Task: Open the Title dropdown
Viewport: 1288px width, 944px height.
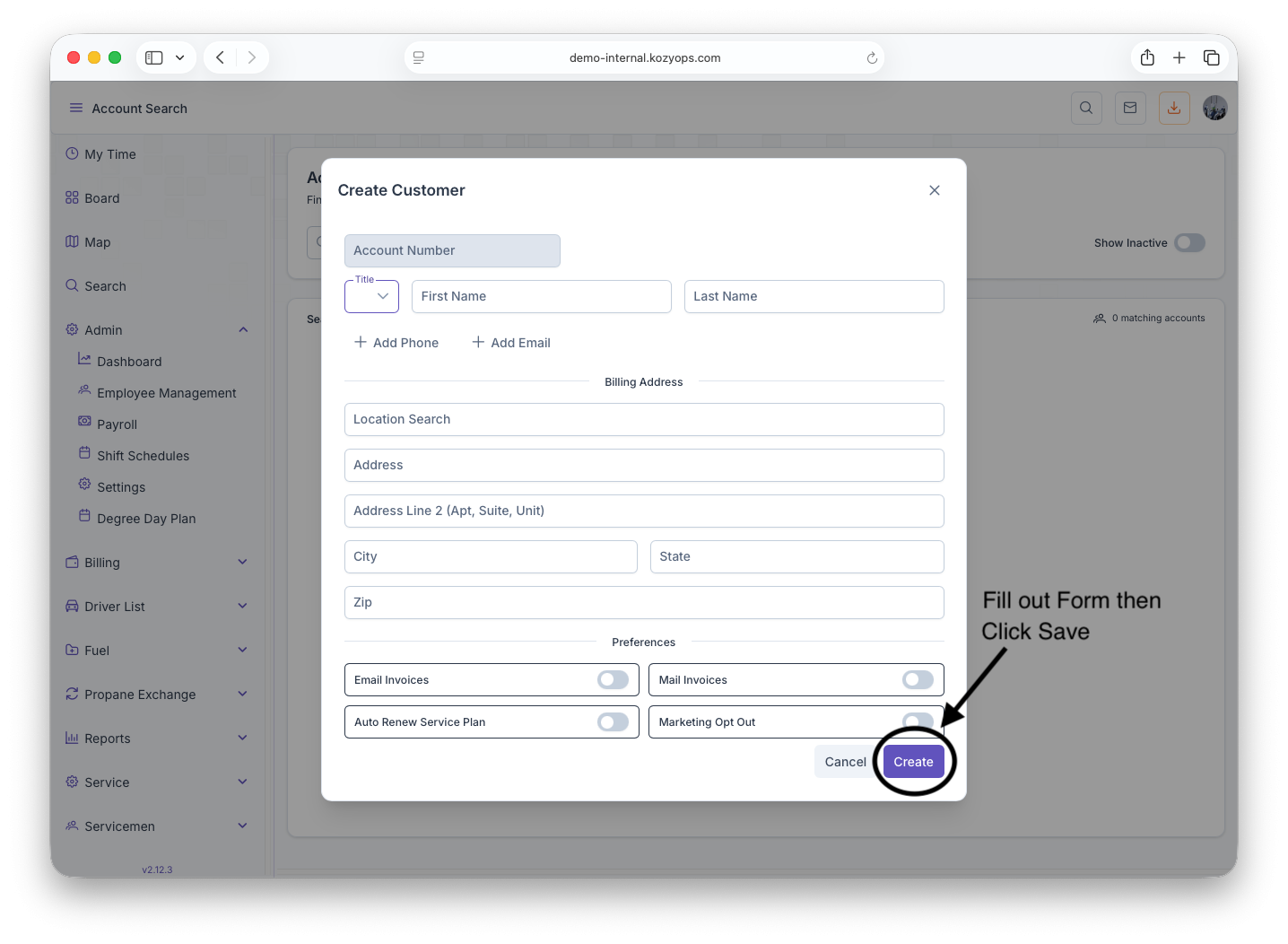Action: click(x=372, y=296)
